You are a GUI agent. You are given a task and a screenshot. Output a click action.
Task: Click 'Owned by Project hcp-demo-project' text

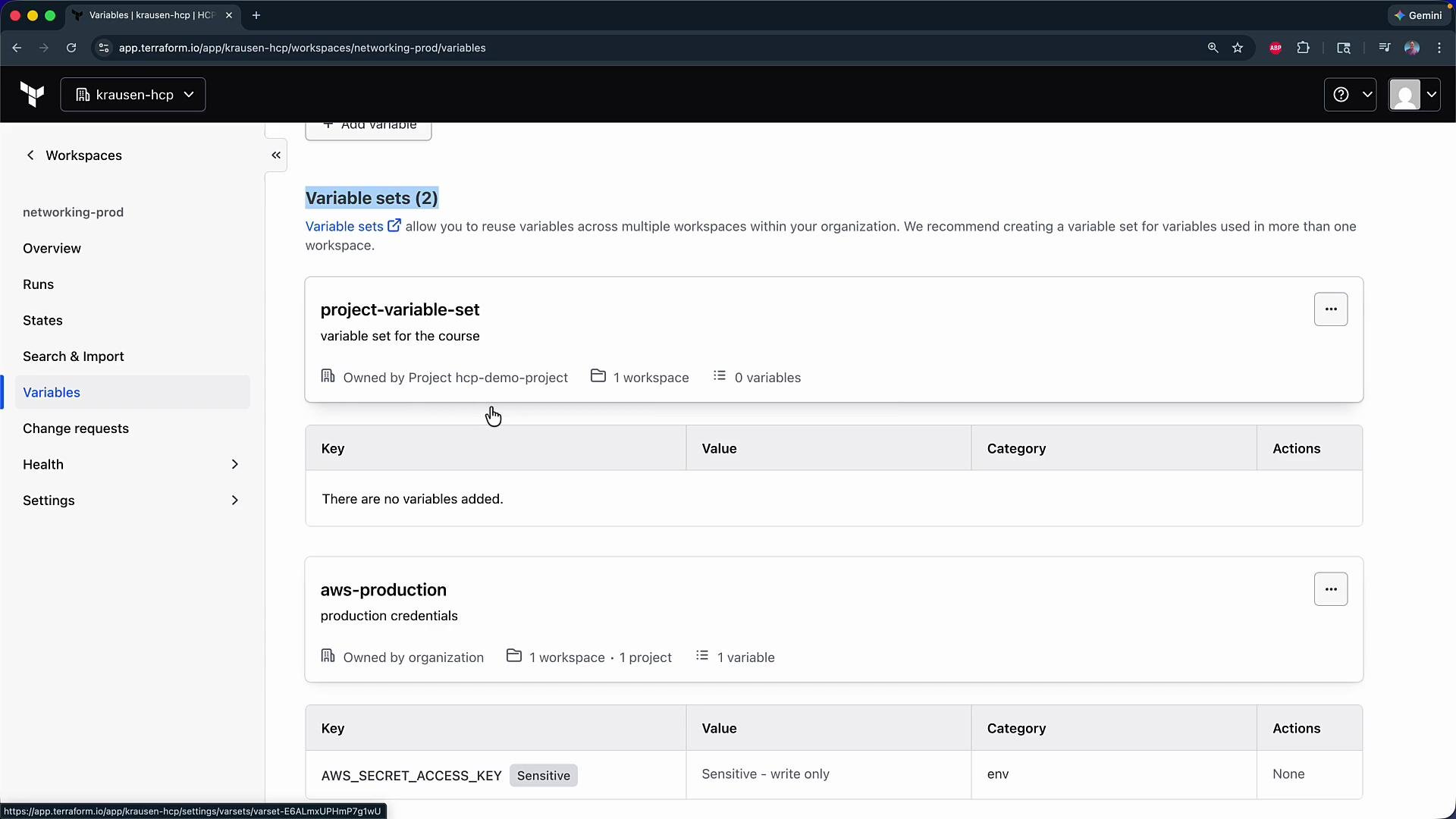click(x=455, y=378)
